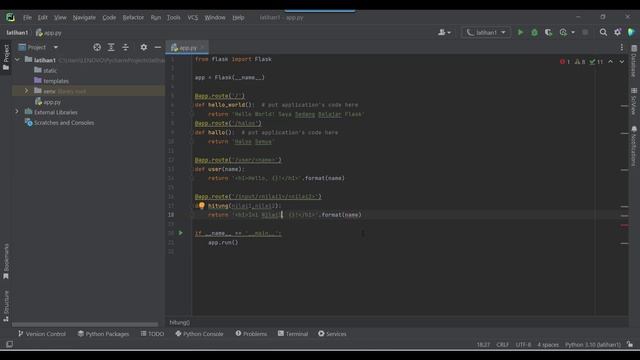Select the app.py editor tab
The height and width of the screenshot is (360, 640).
[187, 48]
